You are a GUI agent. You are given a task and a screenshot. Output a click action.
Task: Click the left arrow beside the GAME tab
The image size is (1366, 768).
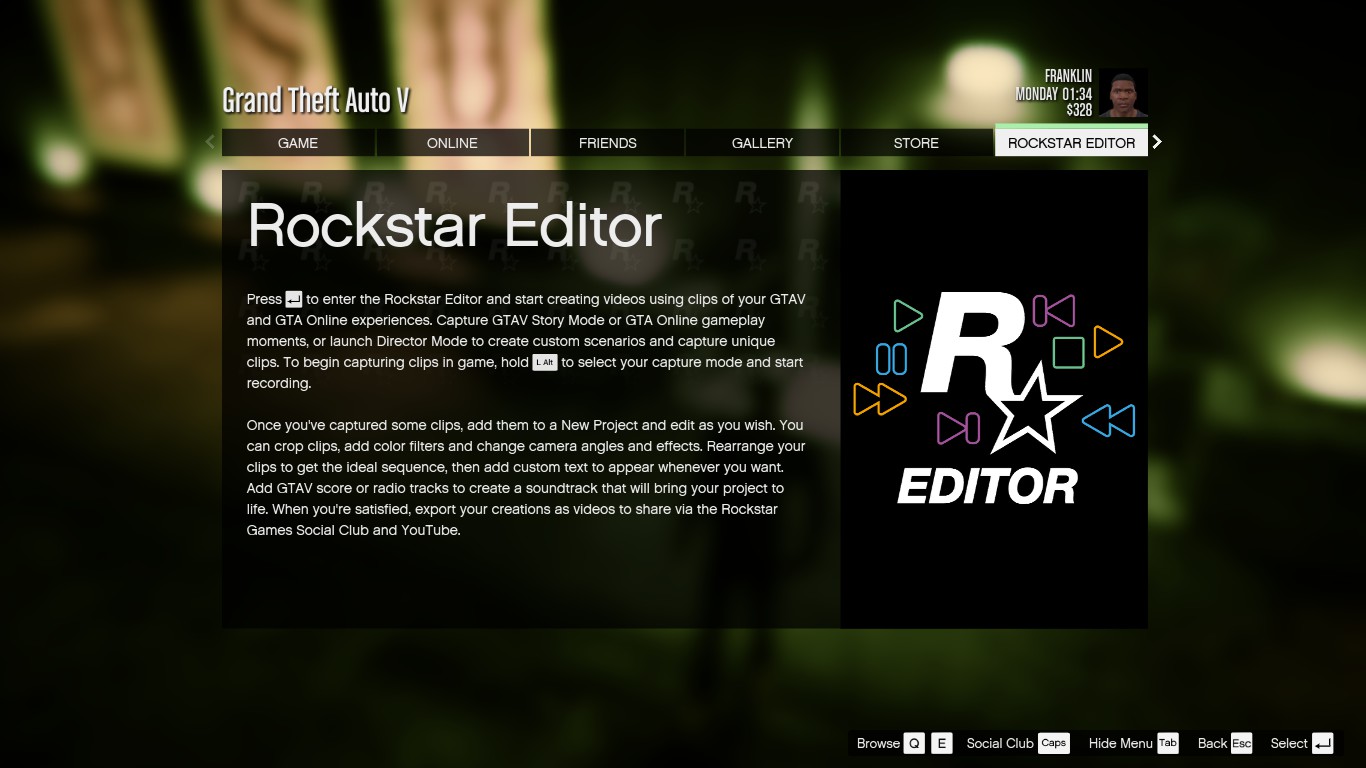(x=210, y=142)
